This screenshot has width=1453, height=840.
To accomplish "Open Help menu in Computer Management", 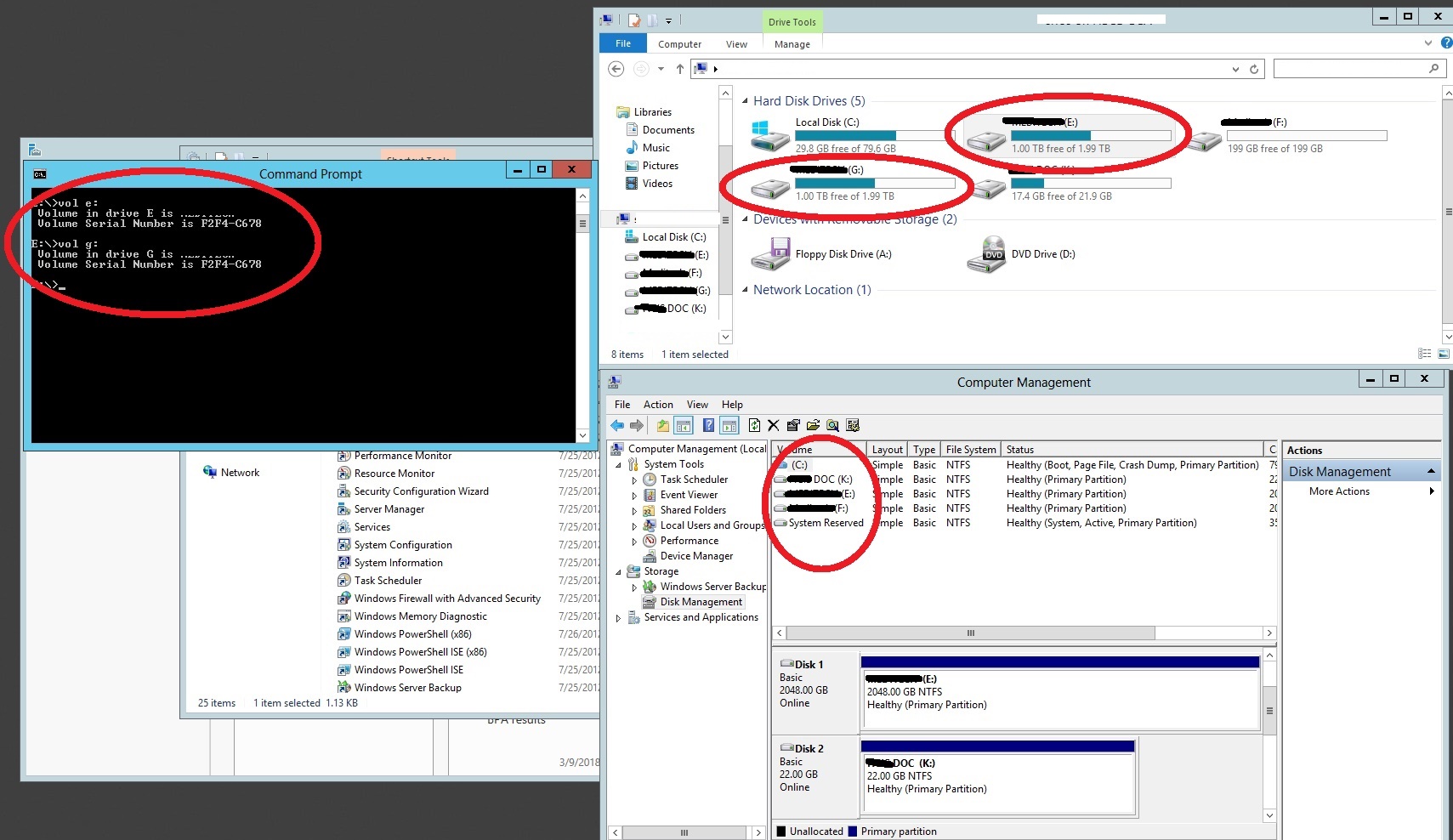I will (x=732, y=405).
